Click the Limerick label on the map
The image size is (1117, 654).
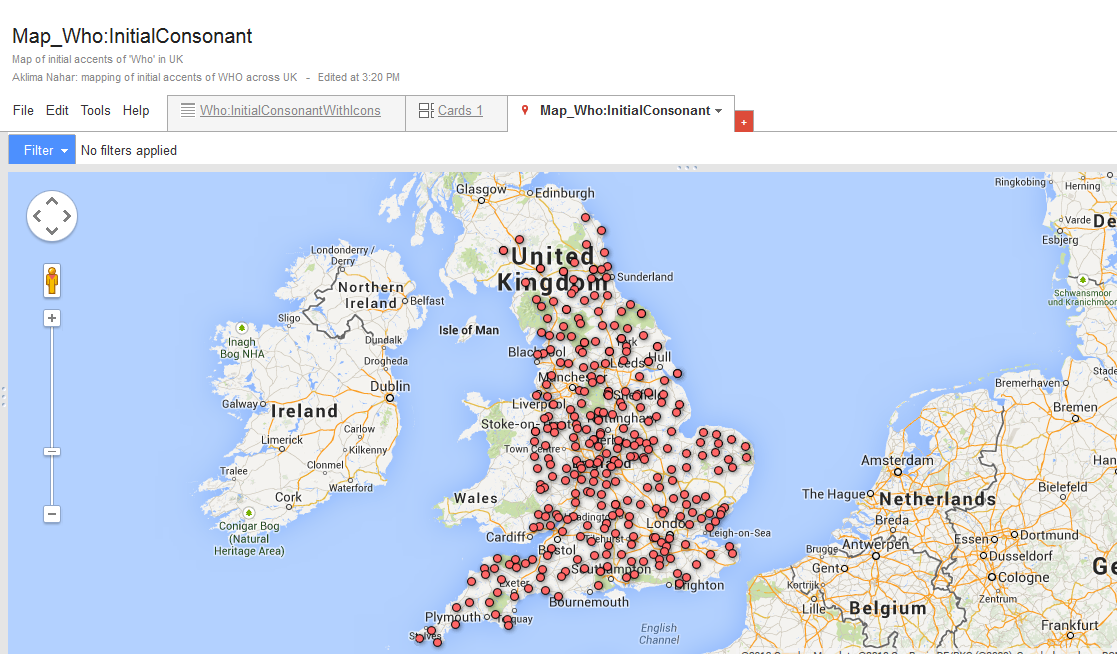tap(282, 440)
